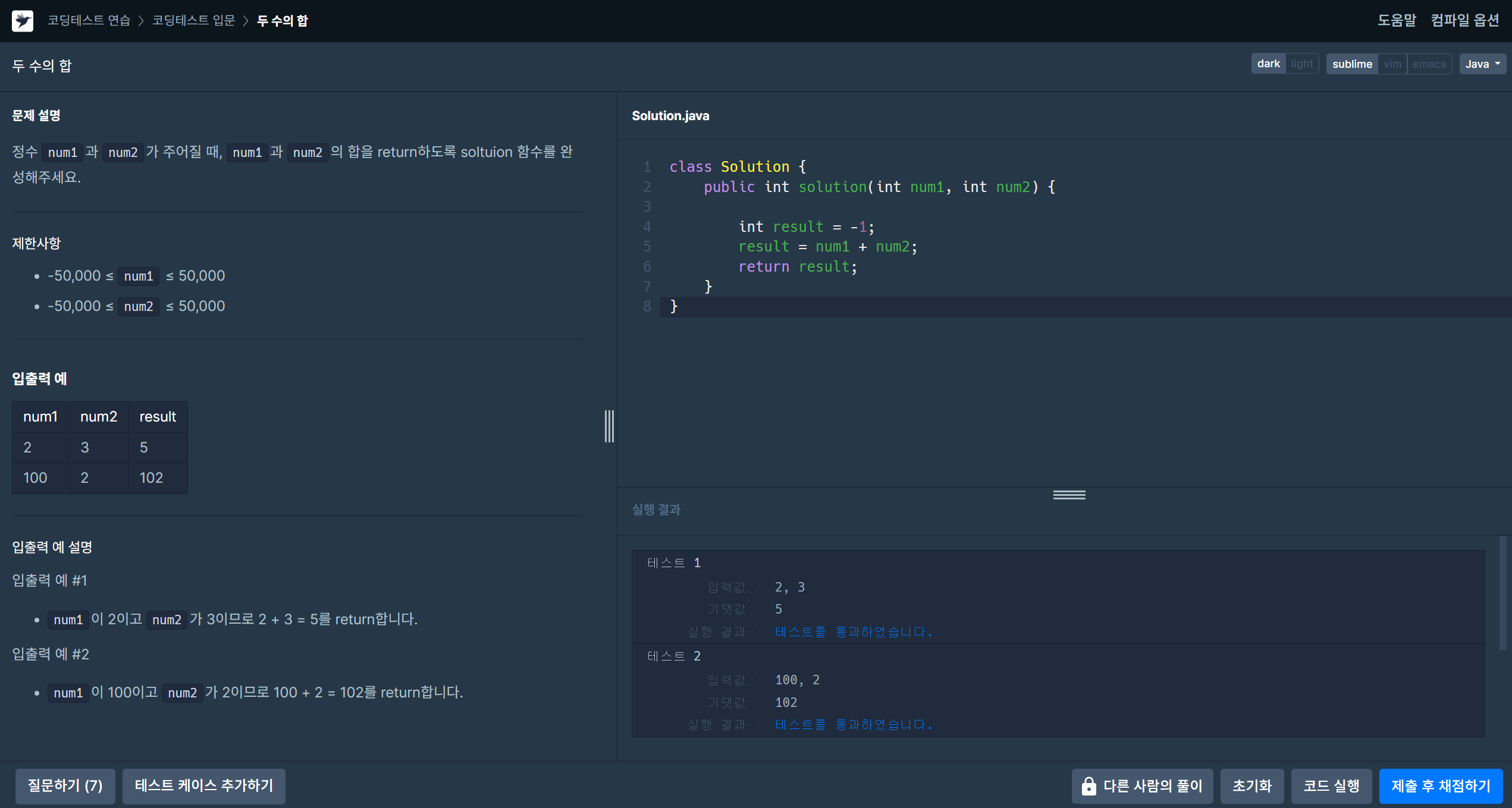Click the 제출 후 채점하기 submit button
Viewport: 1512px width, 808px height.
(1441, 786)
